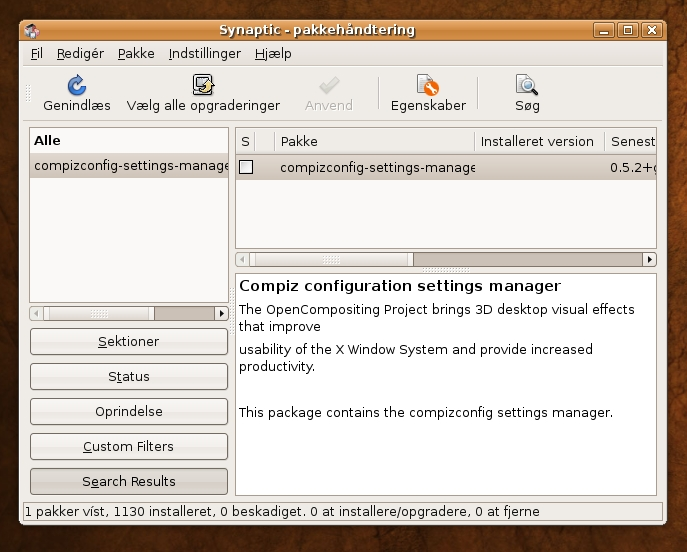
Task: Click the Genindlæs reload icon
Action: point(76,86)
